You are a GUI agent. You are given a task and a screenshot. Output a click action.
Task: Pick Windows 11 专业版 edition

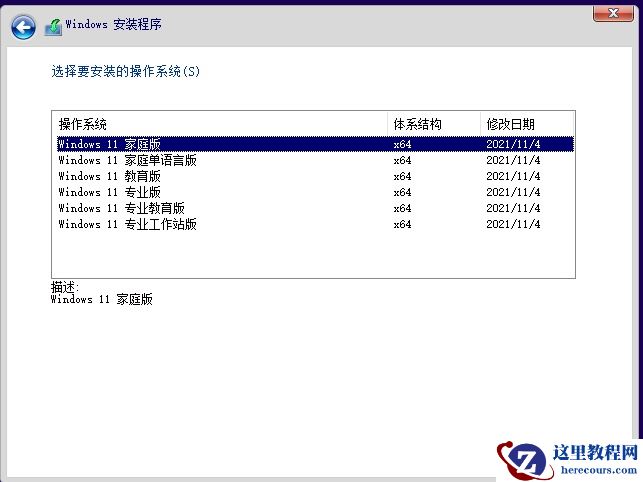[x=315, y=192]
